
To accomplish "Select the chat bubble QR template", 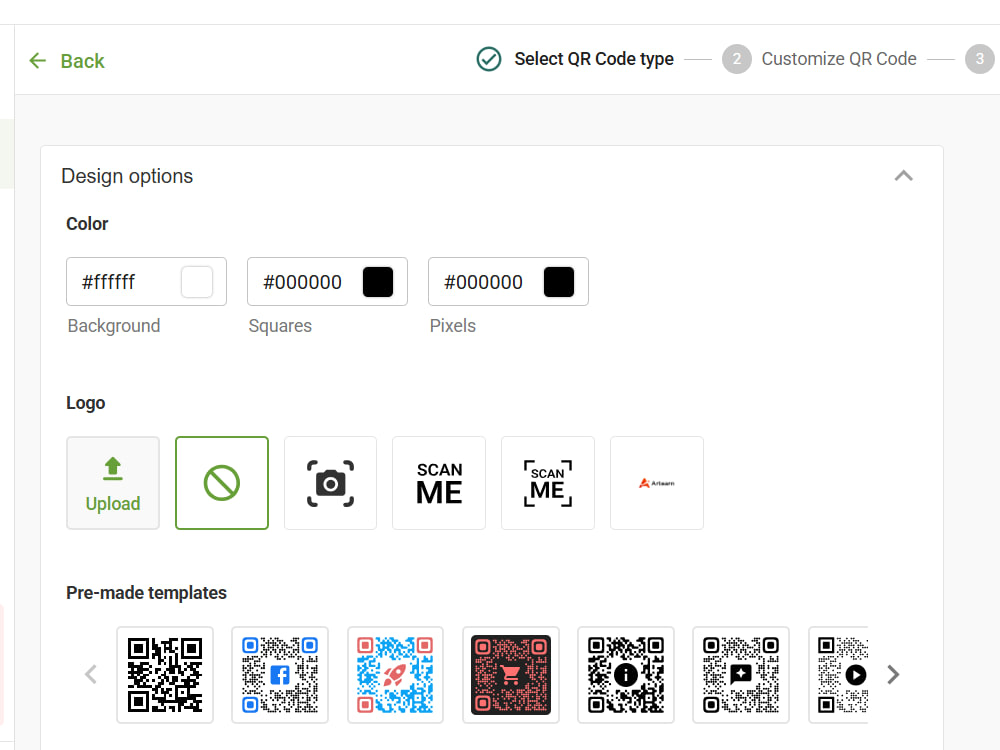I will click(741, 675).
